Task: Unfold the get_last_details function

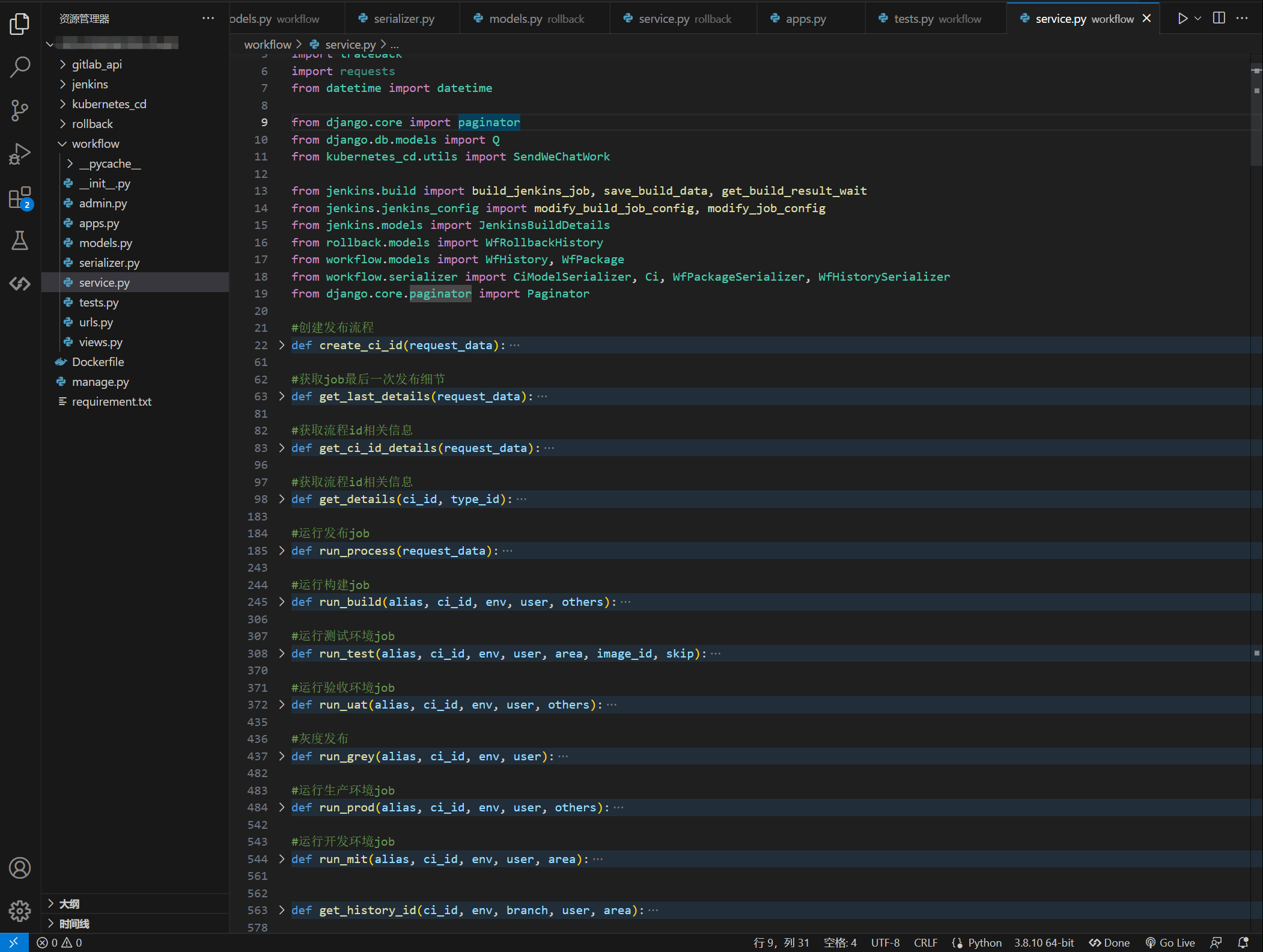Action: (x=282, y=396)
